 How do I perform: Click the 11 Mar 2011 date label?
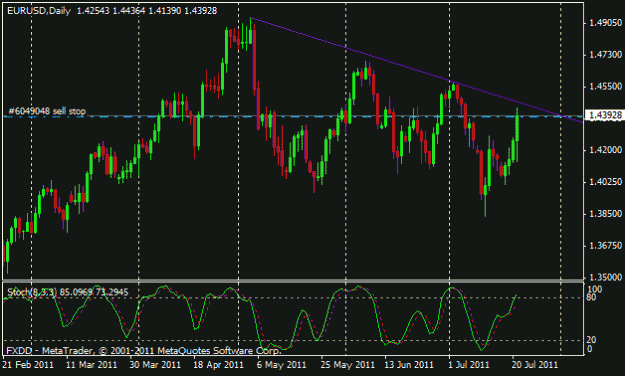tap(92, 365)
